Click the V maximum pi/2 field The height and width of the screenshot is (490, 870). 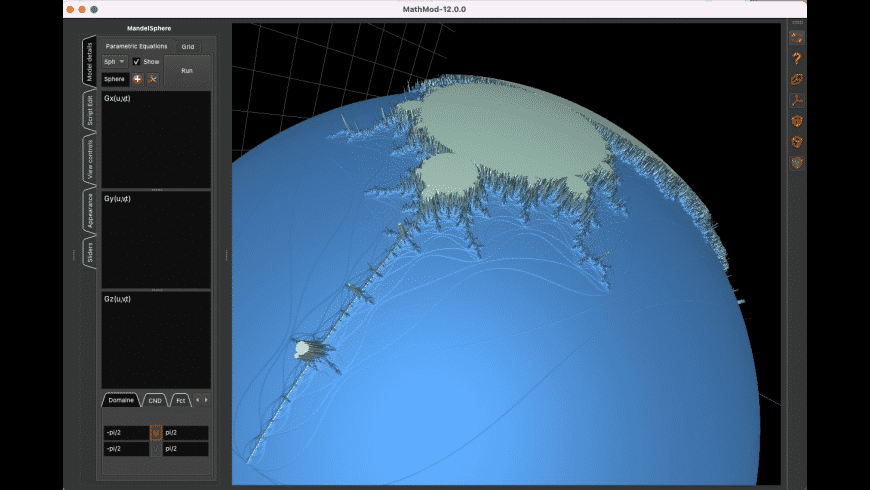coord(185,448)
